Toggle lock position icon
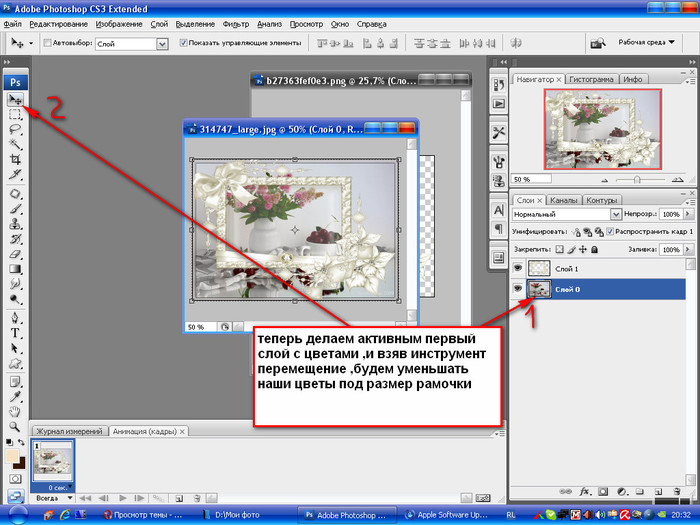 (x=583, y=250)
